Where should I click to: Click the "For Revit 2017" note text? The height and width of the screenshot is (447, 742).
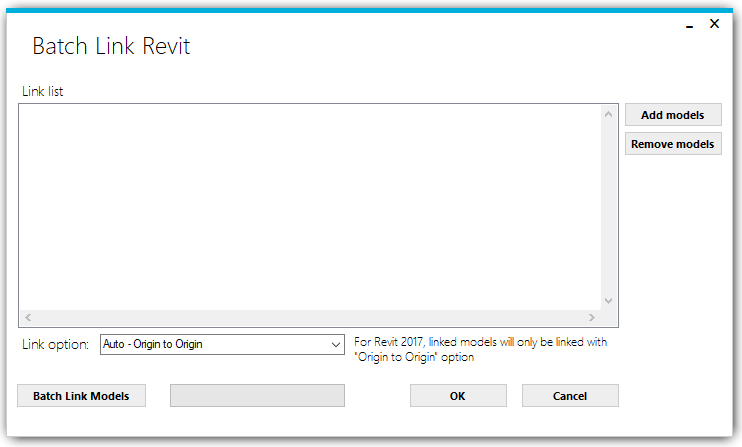tap(480, 349)
